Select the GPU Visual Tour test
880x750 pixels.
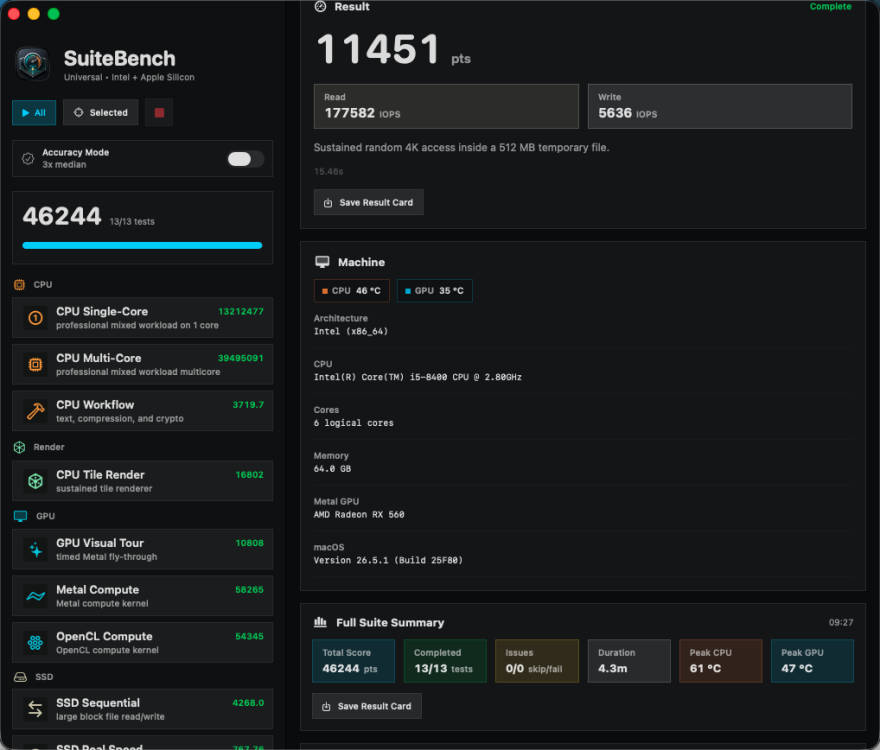point(143,549)
